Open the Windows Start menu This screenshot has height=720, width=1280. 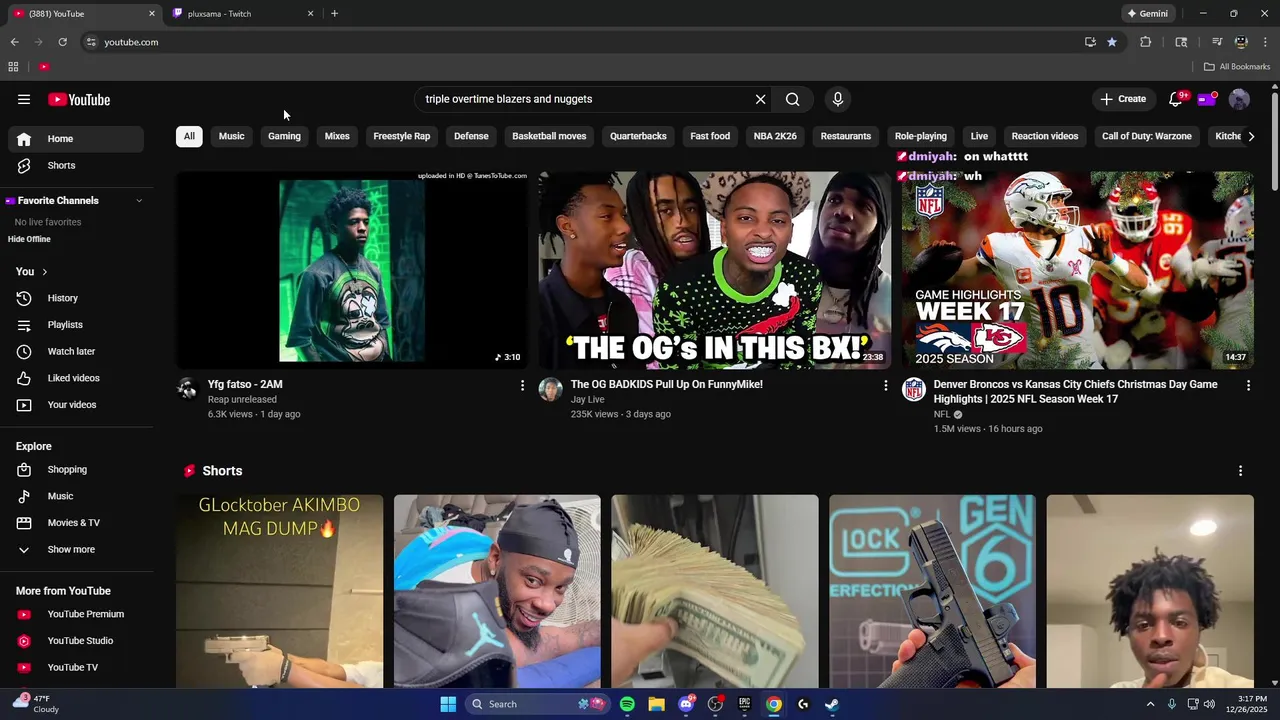448,704
